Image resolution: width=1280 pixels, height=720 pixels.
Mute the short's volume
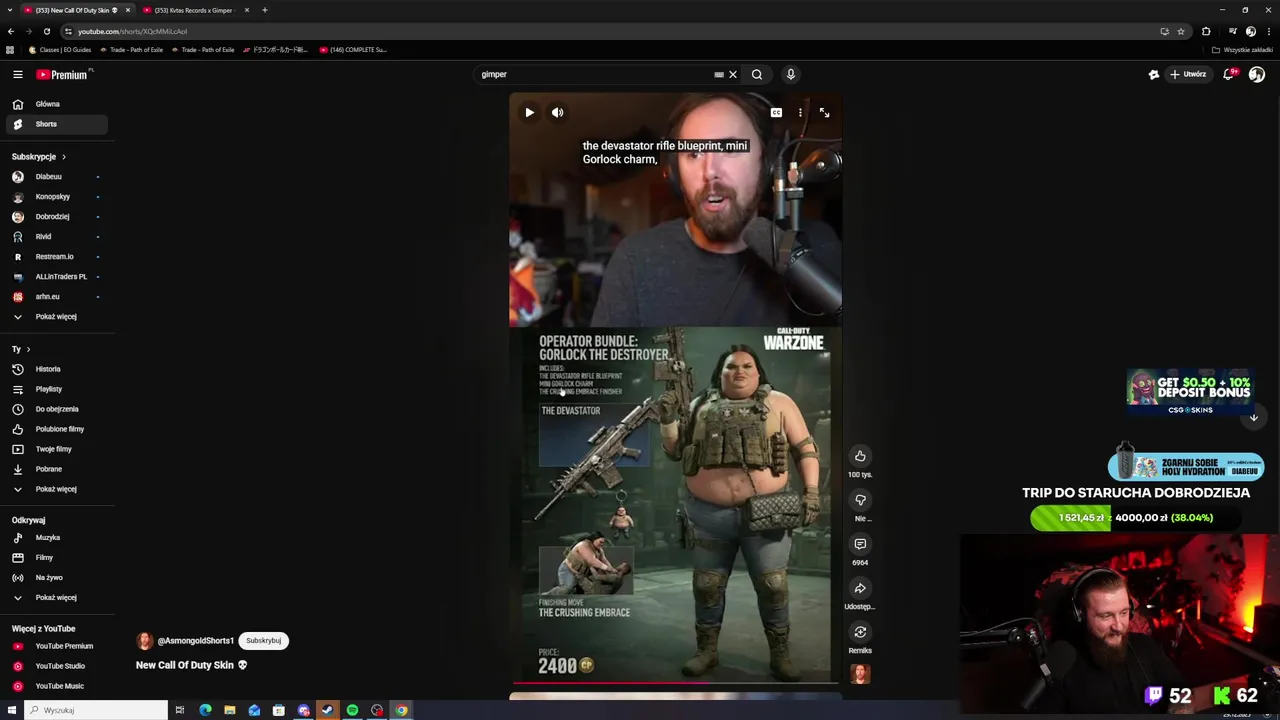pos(557,112)
